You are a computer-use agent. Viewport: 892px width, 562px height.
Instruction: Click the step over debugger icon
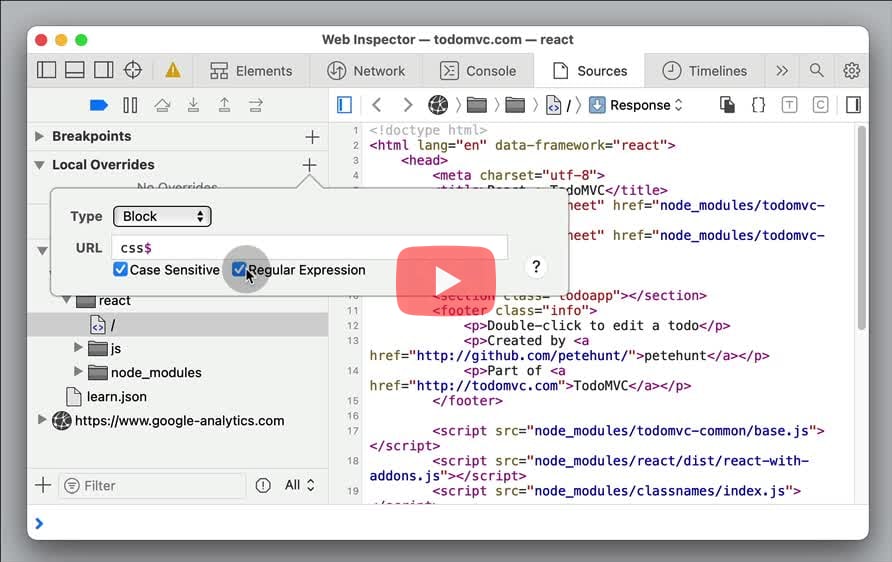(x=162, y=105)
